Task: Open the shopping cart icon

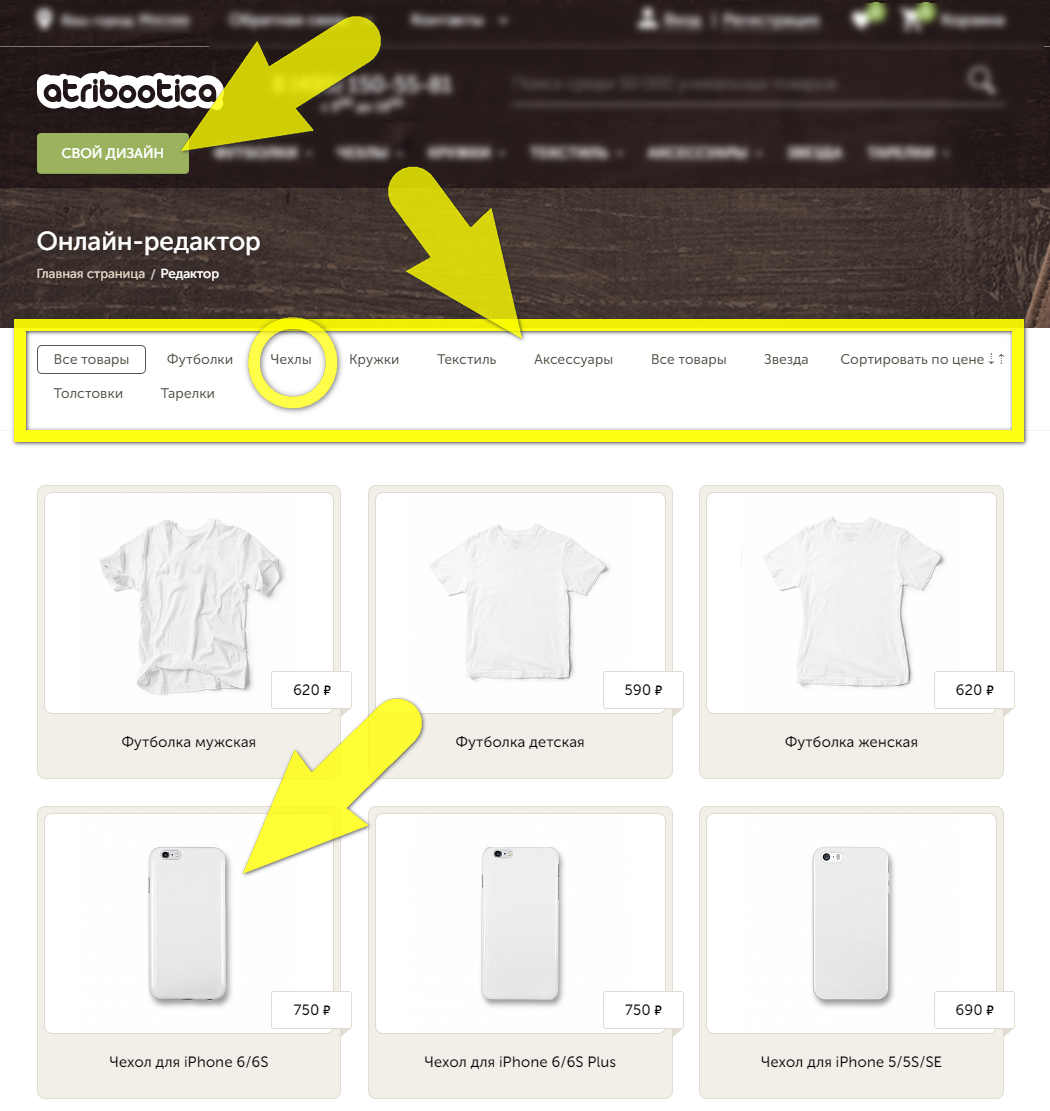Action: tap(913, 20)
